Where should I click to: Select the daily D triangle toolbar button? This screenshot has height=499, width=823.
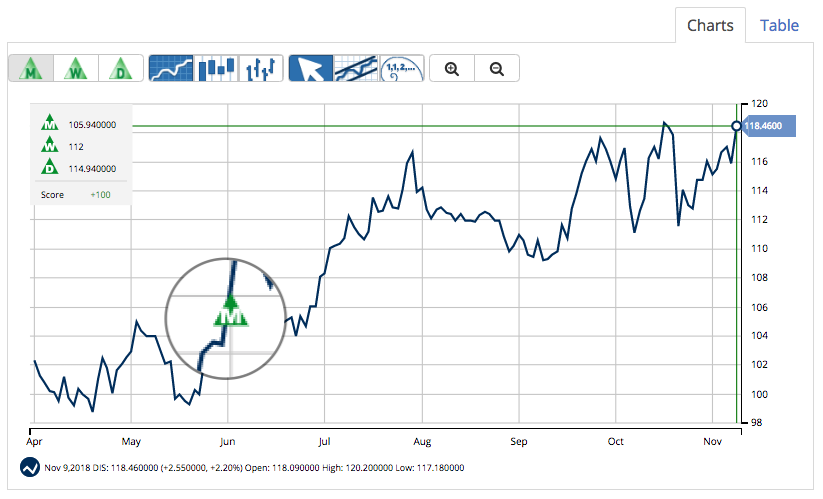coord(121,68)
